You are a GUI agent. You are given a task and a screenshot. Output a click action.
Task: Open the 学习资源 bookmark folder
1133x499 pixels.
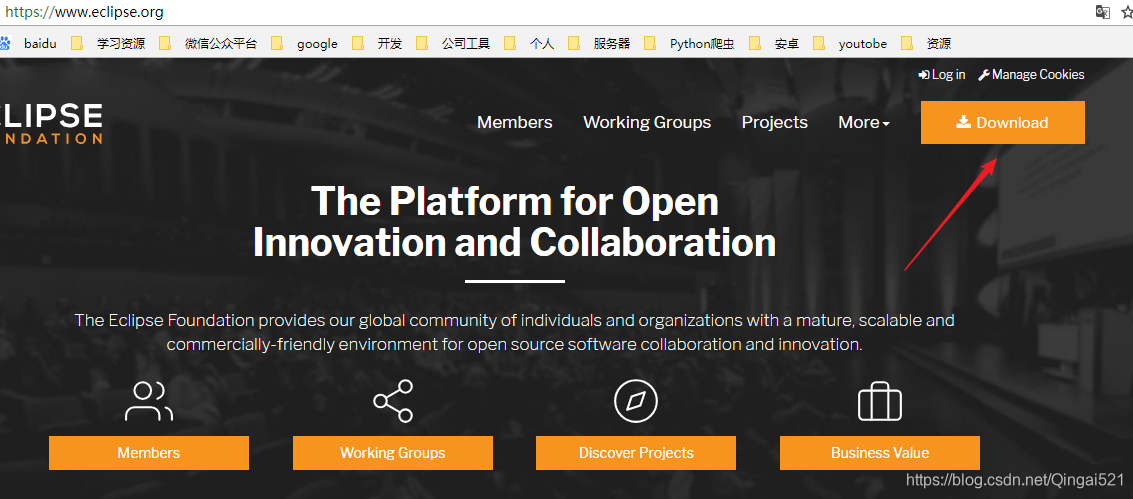108,43
